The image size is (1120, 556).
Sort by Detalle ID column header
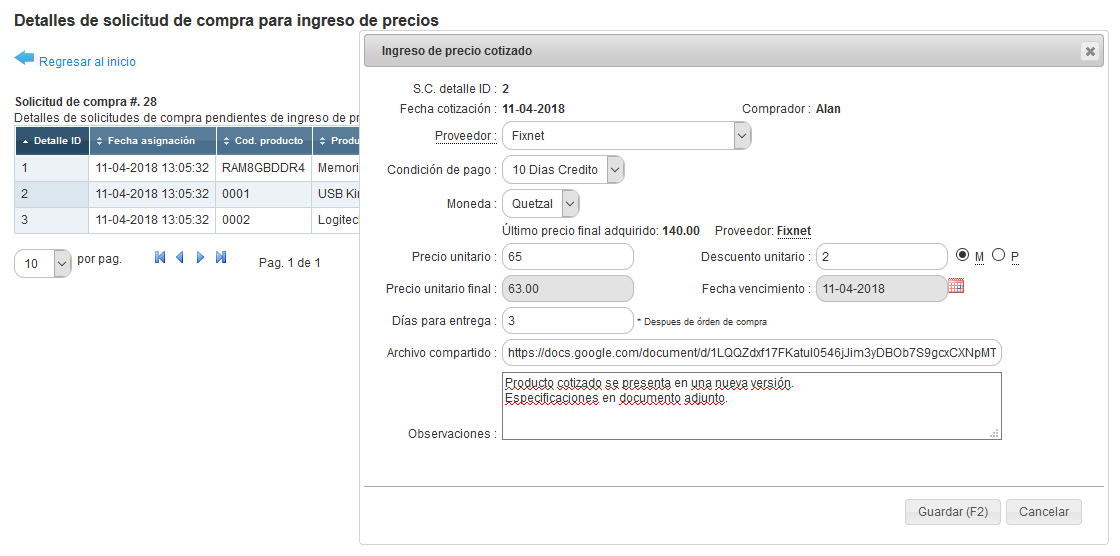click(51, 141)
